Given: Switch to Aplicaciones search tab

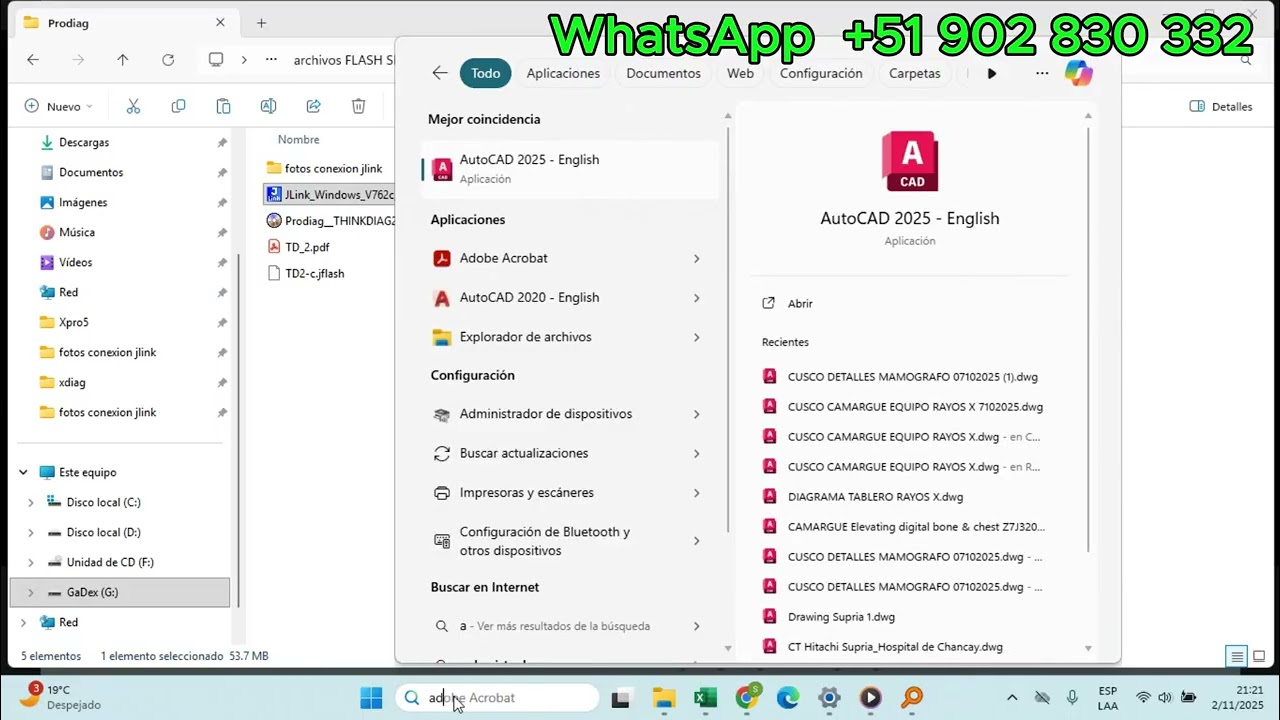Looking at the screenshot, I should coord(563,73).
